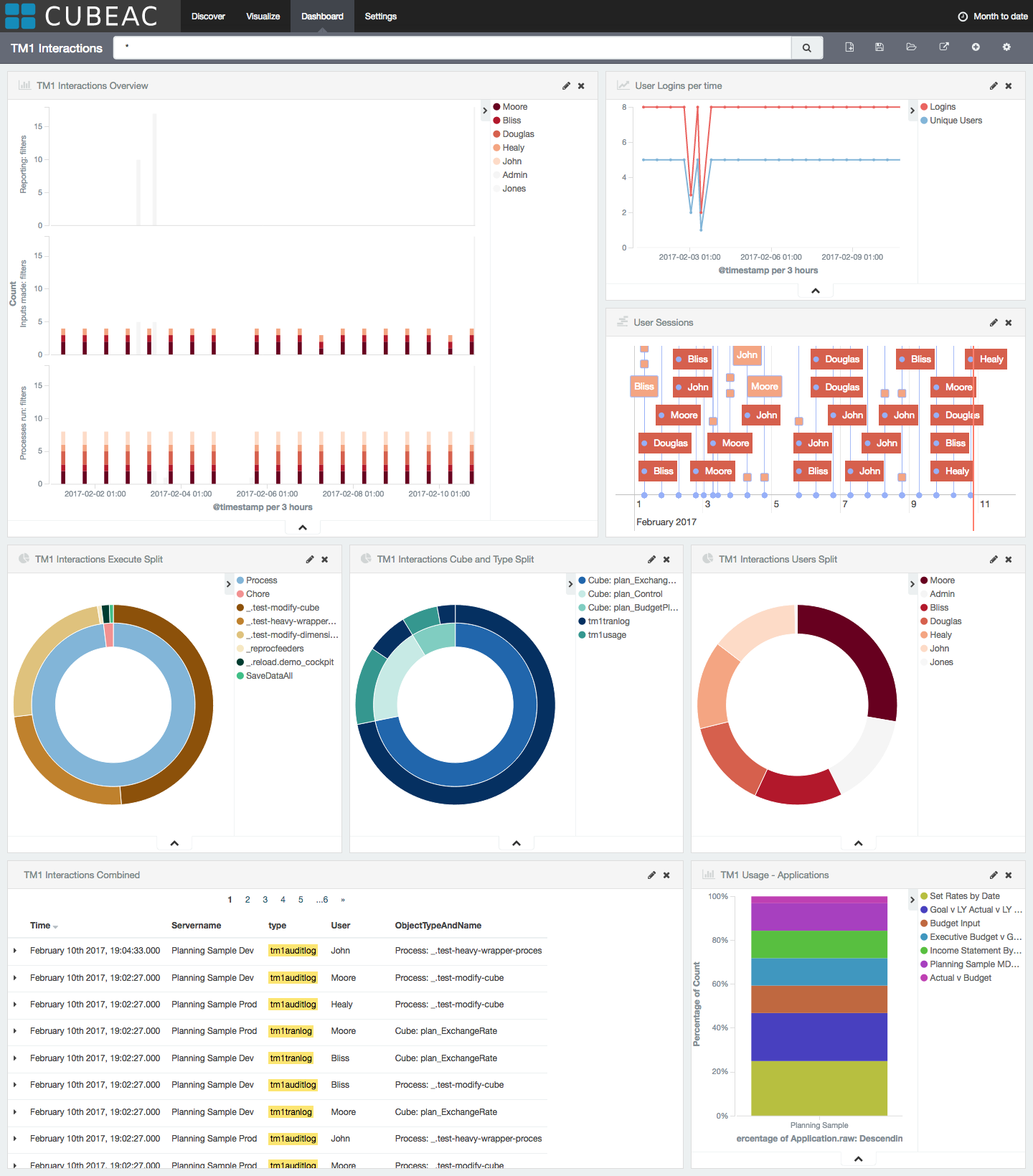Remove the Execute Split panel
Screen dimensions: 1033x1176
click(x=325, y=560)
